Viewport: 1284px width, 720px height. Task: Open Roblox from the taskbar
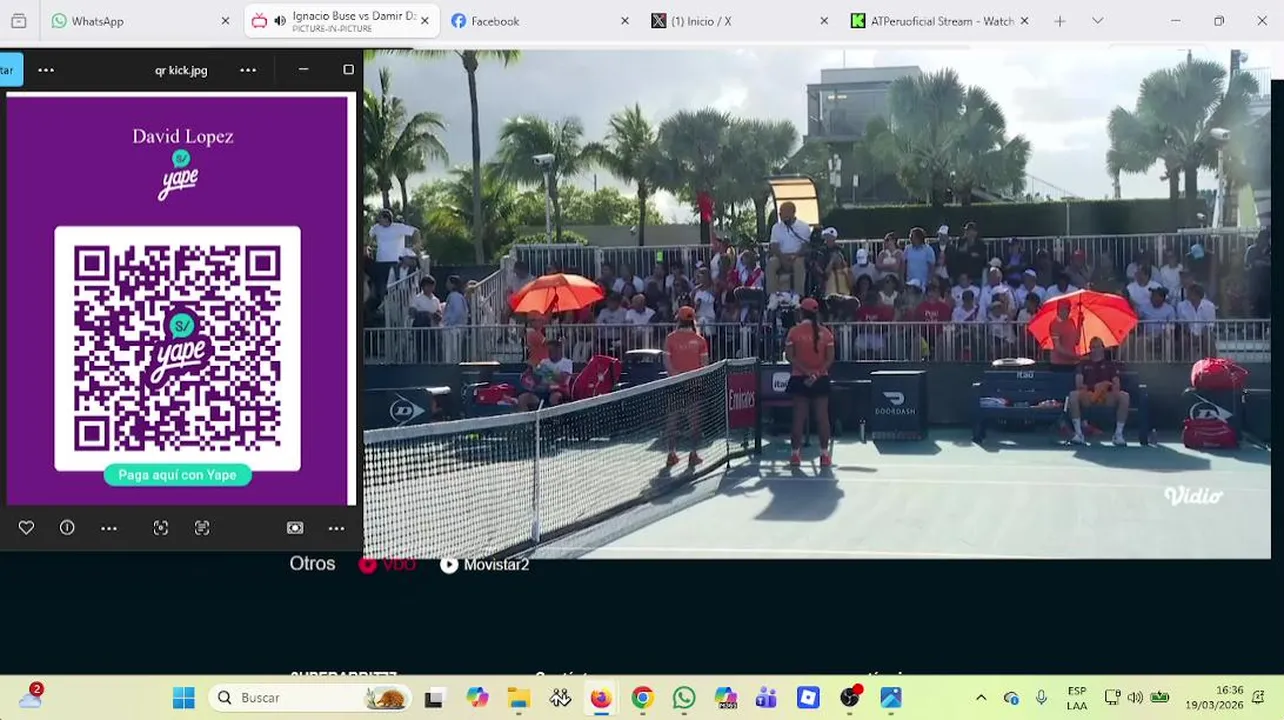pos(808,698)
